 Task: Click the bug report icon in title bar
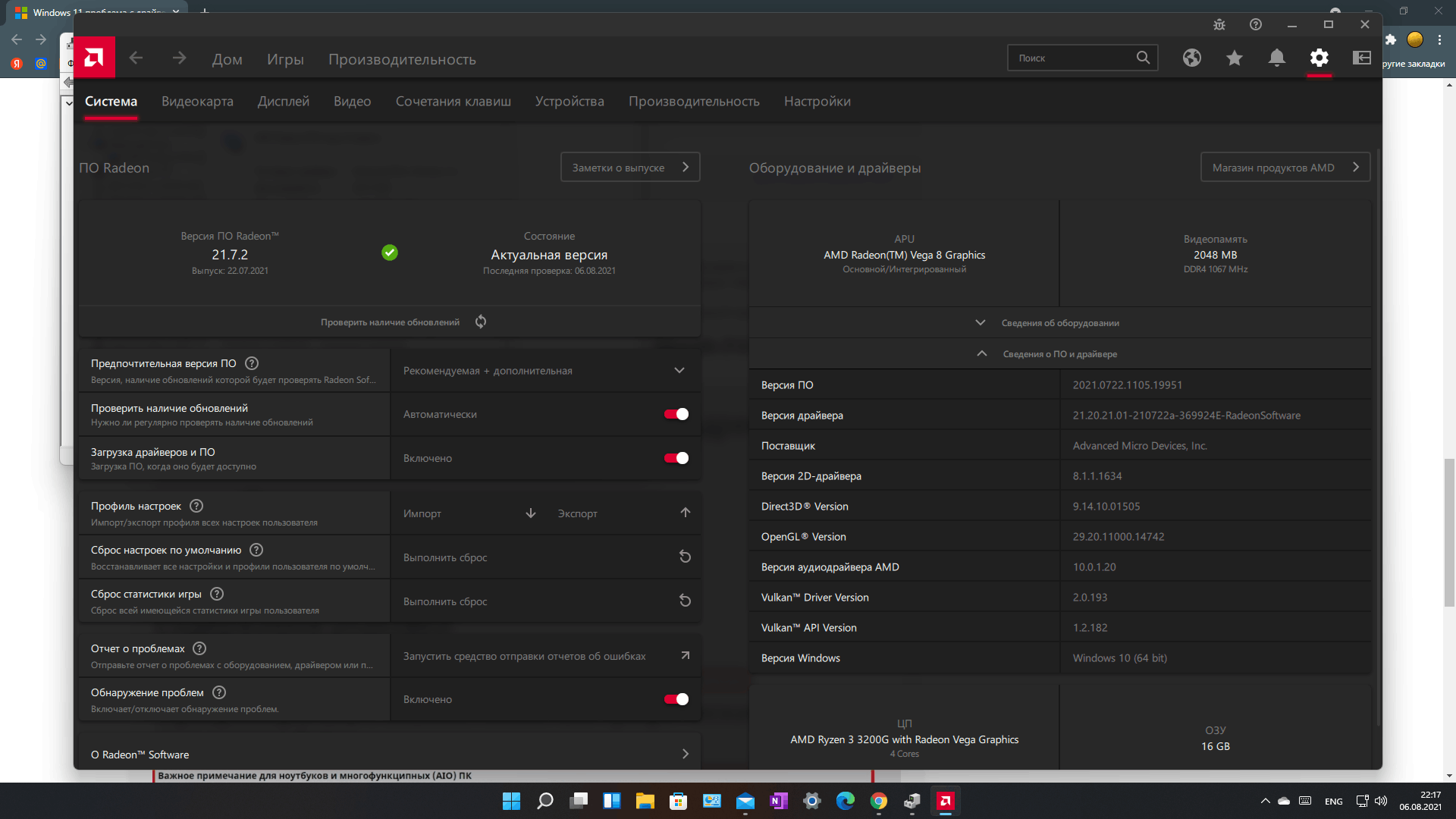click(x=1219, y=24)
